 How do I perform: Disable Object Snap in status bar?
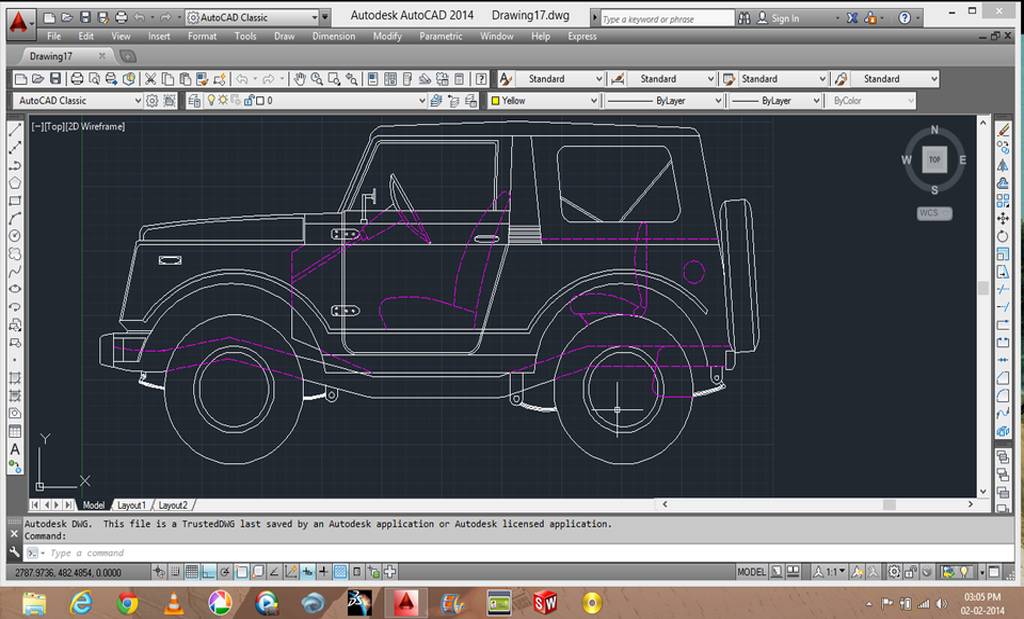click(x=243, y=572)
